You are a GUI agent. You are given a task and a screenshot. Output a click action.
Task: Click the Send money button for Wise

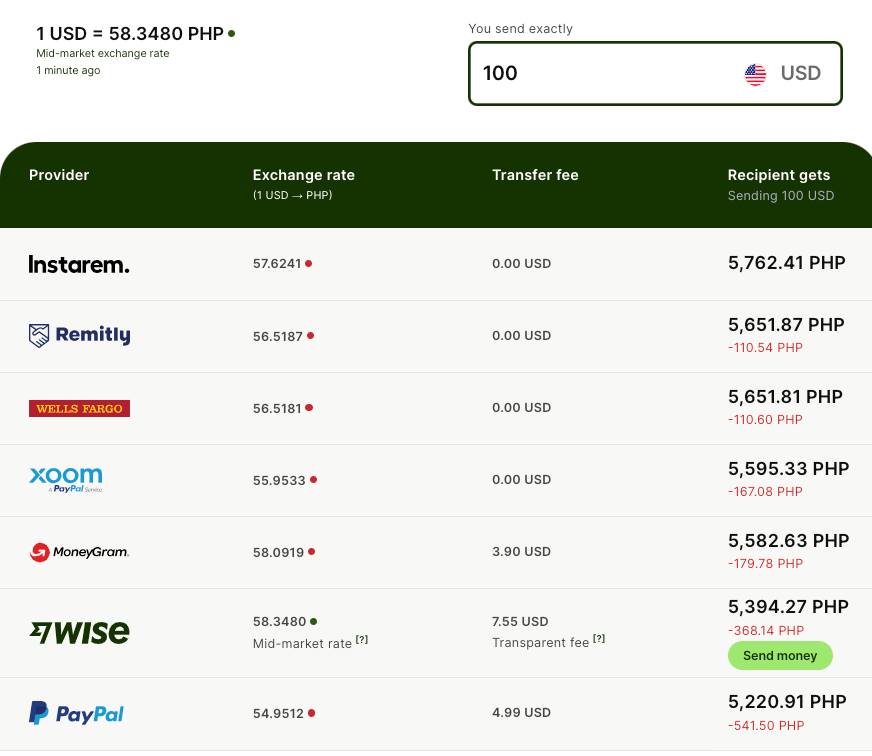(x=780, y=655)
